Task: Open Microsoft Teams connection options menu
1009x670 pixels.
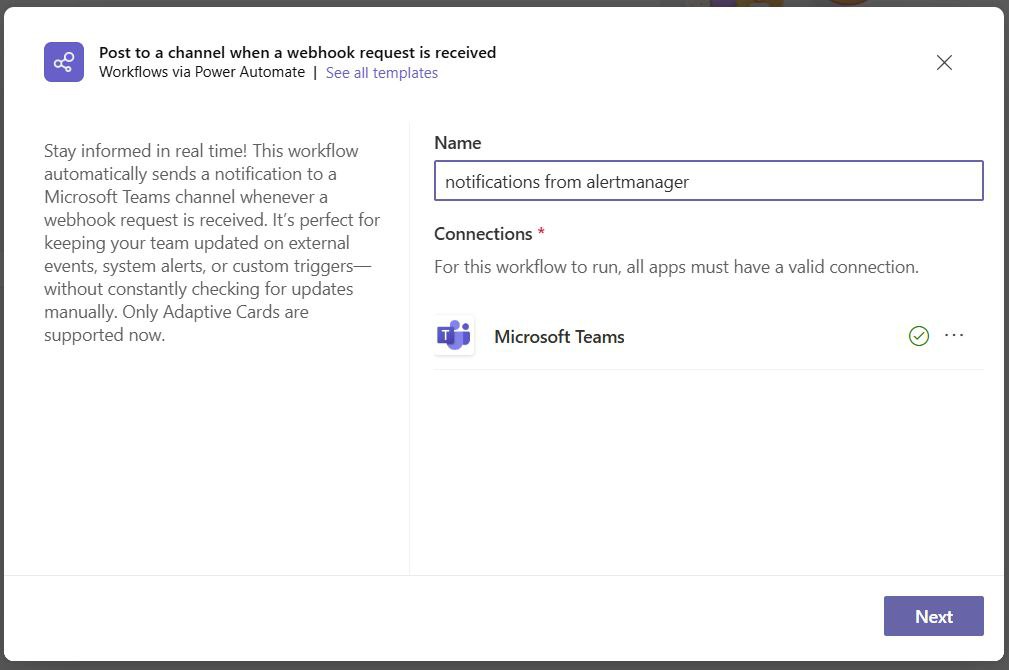Action: (954, 335)
